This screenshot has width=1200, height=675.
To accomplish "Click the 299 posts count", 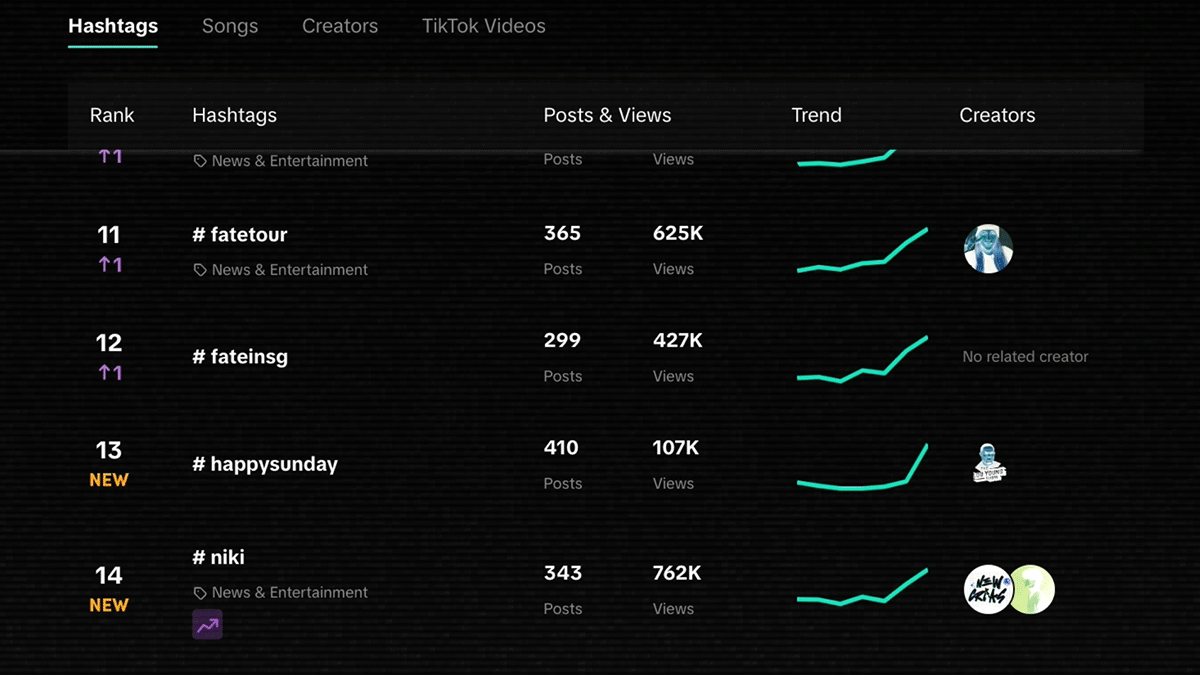I will click(x=562, y=340).
